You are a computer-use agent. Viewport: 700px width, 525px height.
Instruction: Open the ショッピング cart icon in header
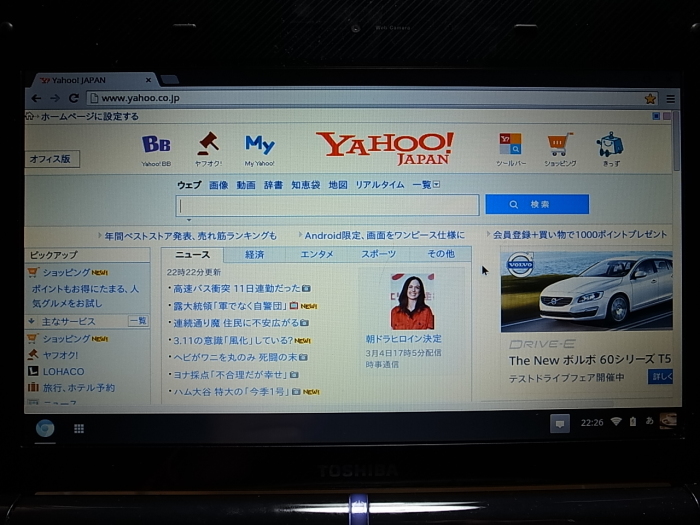(x=560, y=150)
